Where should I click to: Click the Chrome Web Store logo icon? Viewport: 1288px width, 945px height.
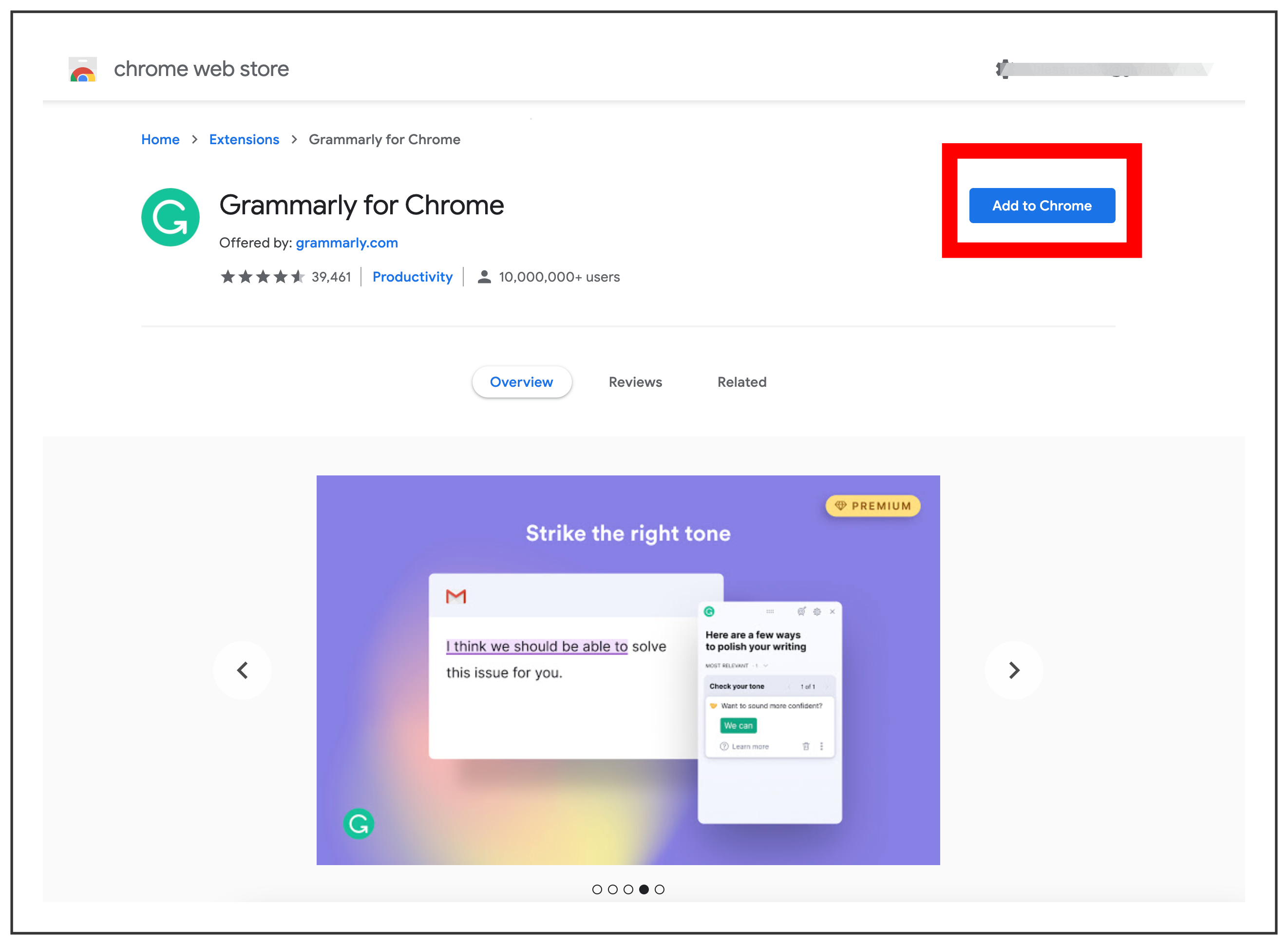point(82,69)
